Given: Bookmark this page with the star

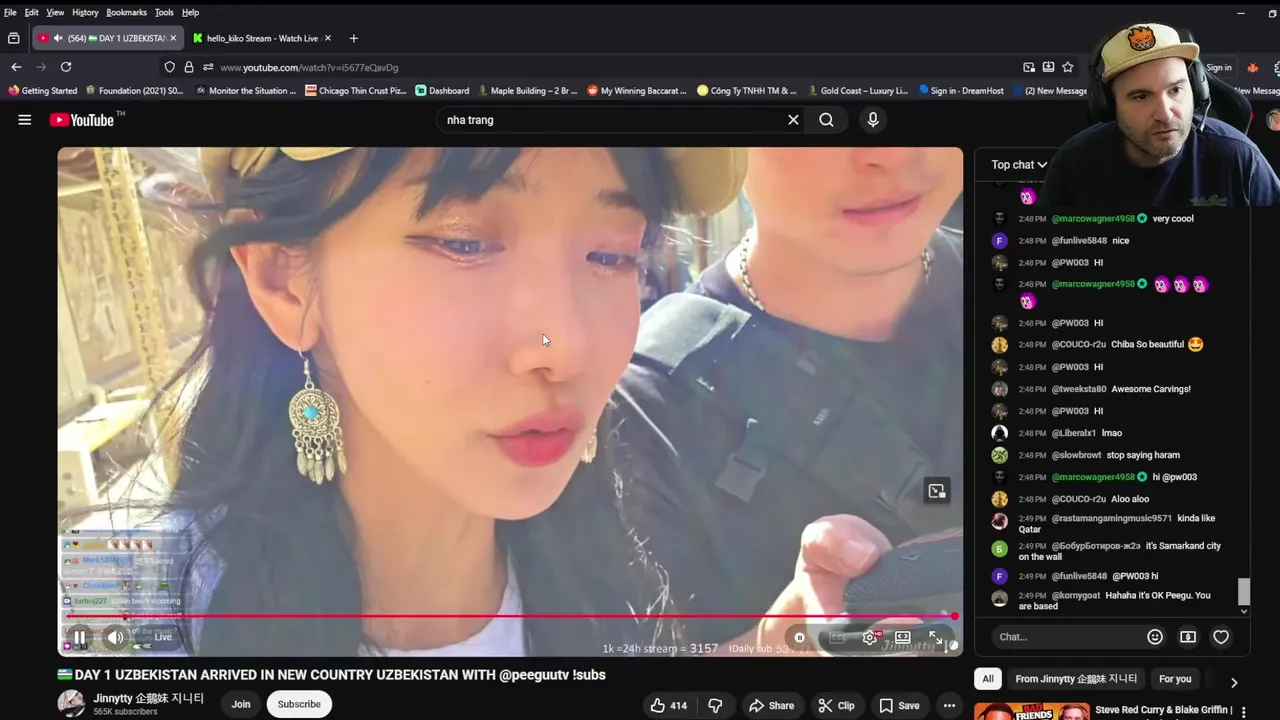Looking at the screenshot, I should pyautogui.click(x=1068, y=67).
